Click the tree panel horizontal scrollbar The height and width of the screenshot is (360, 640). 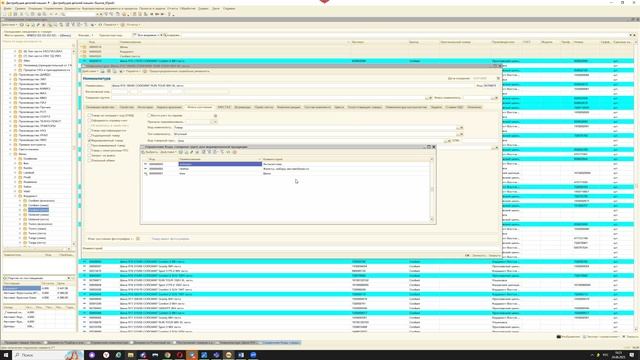click(x=37, y=249)
